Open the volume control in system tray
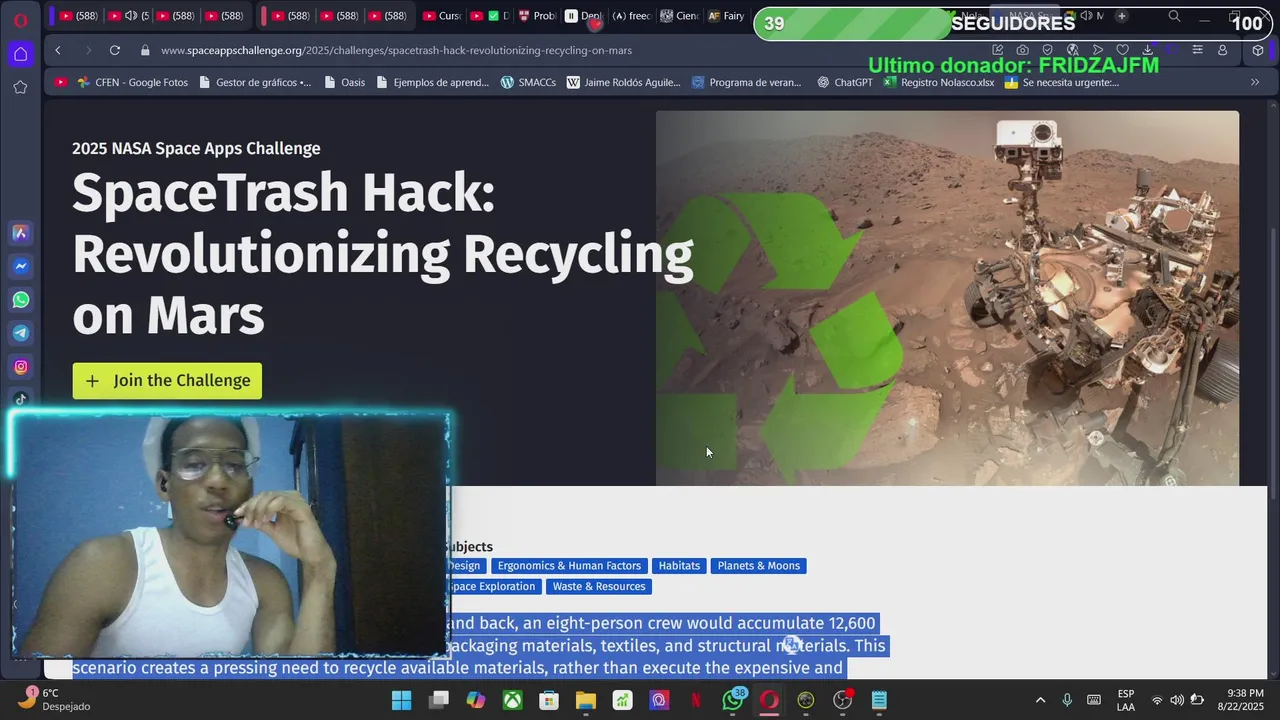 1177,700
